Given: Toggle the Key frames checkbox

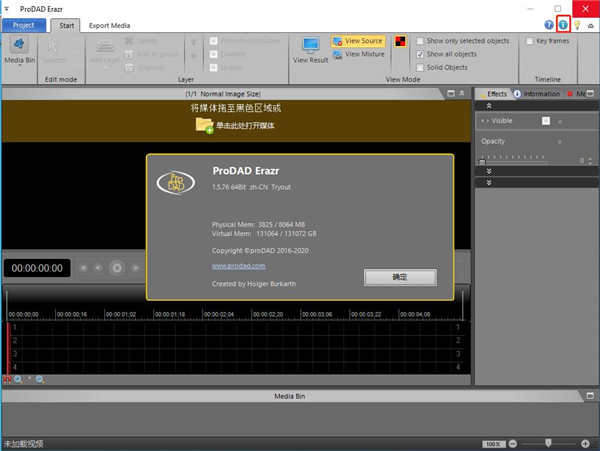Looking at the screenshot, I should click(529, 41).
